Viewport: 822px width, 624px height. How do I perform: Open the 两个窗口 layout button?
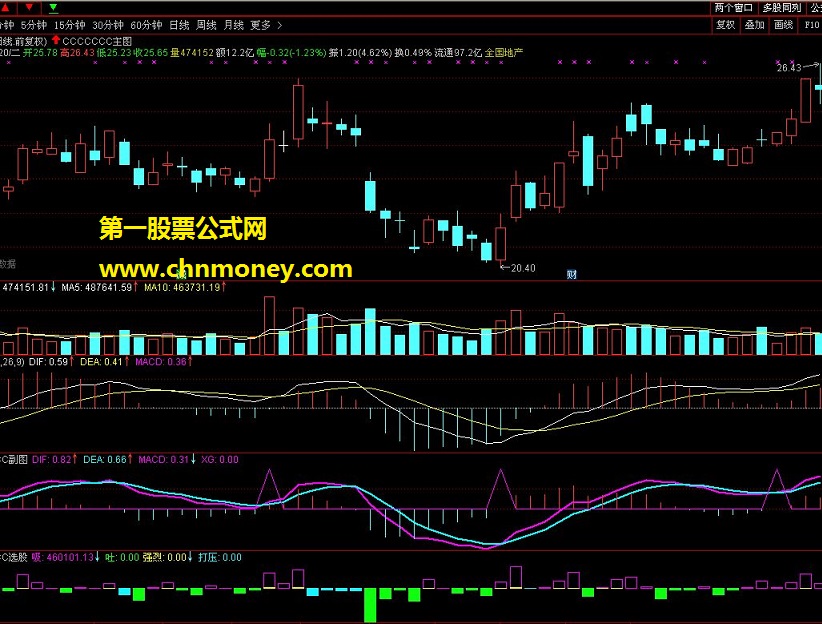(733, 7)
